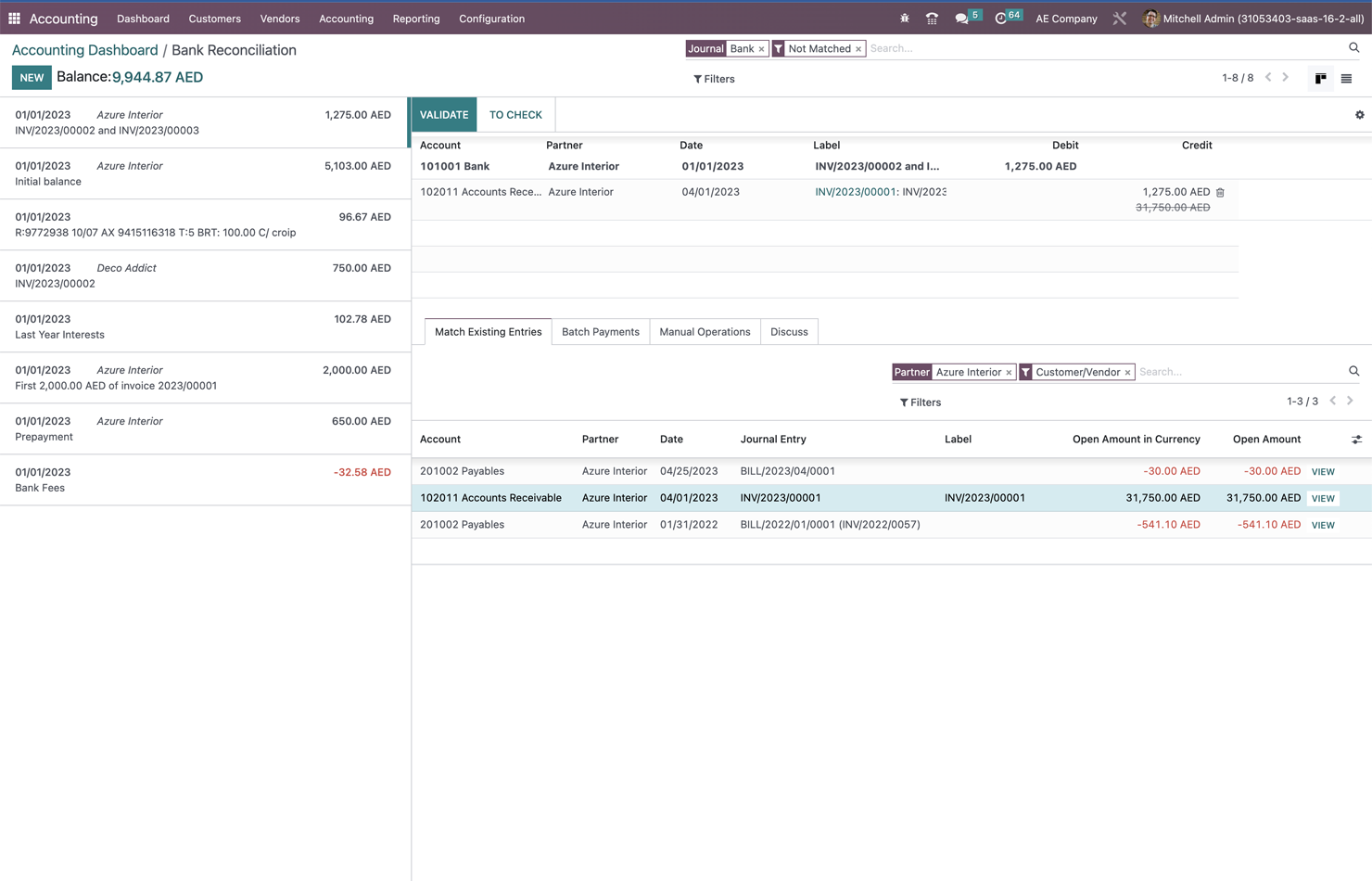
Task: Remove the Not Matched filter chip
Action: (x=858, y=48)
